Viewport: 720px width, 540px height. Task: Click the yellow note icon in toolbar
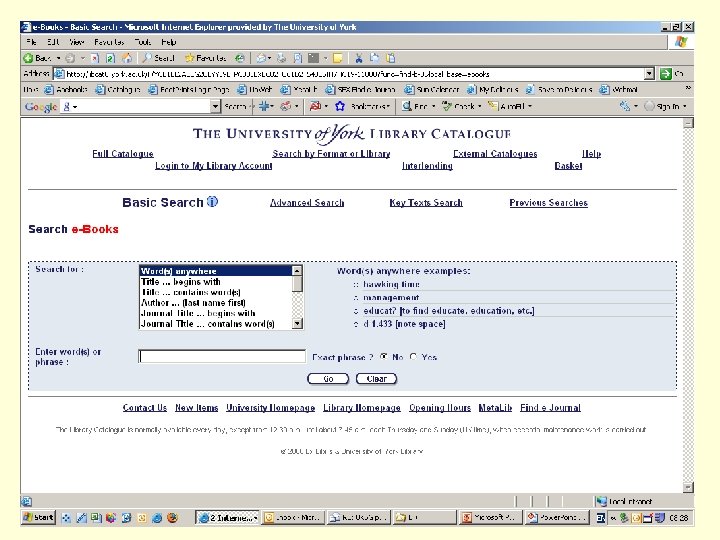(338, 58)
